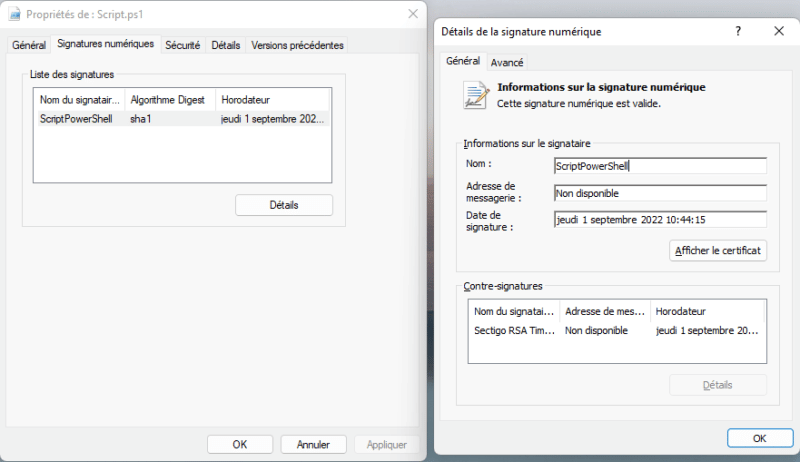This screenshot has height=462, width=800.
Task: Click Algorithme Digest column header
Action: click(170, 100)
